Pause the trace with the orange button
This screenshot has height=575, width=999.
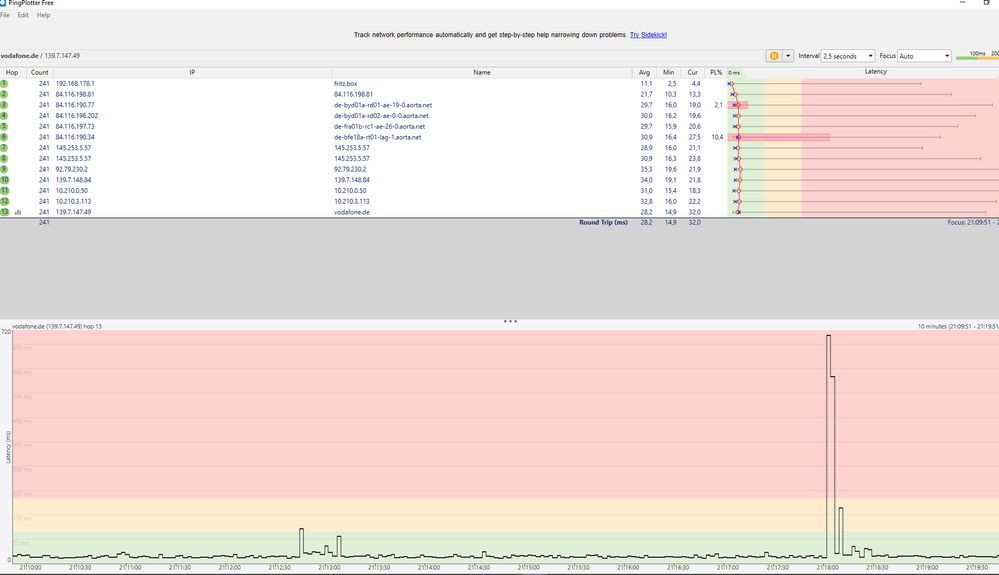(773, 56)
